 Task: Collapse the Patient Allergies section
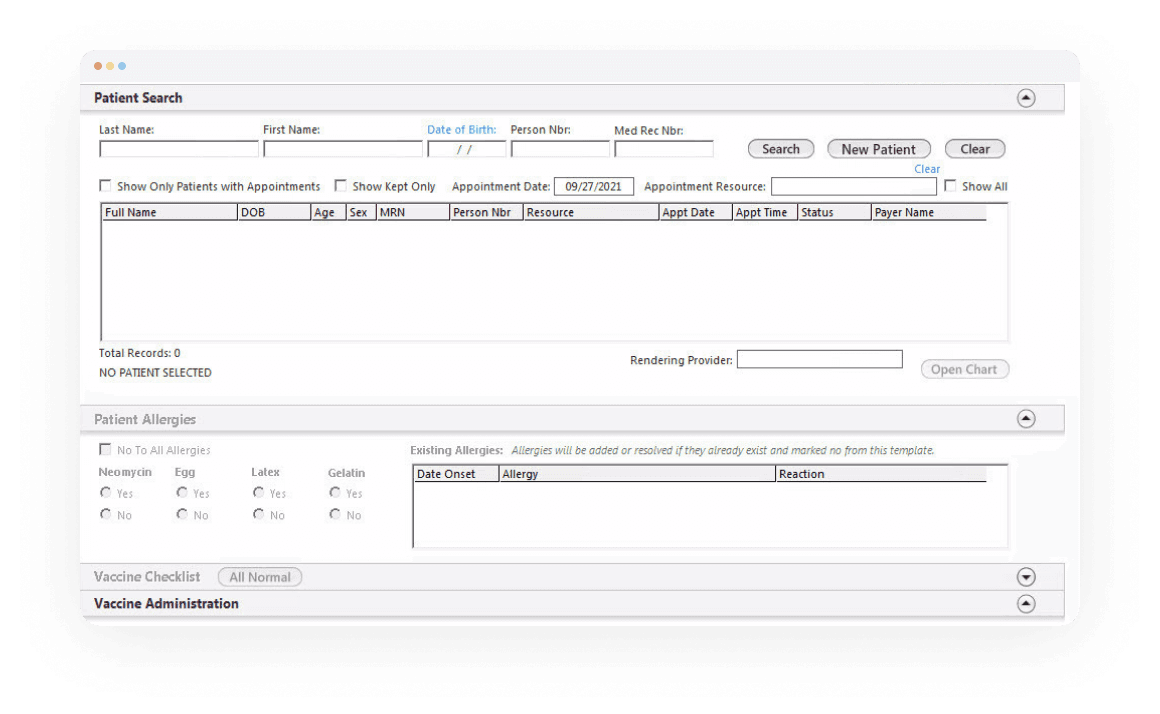tap(1025, 418)
